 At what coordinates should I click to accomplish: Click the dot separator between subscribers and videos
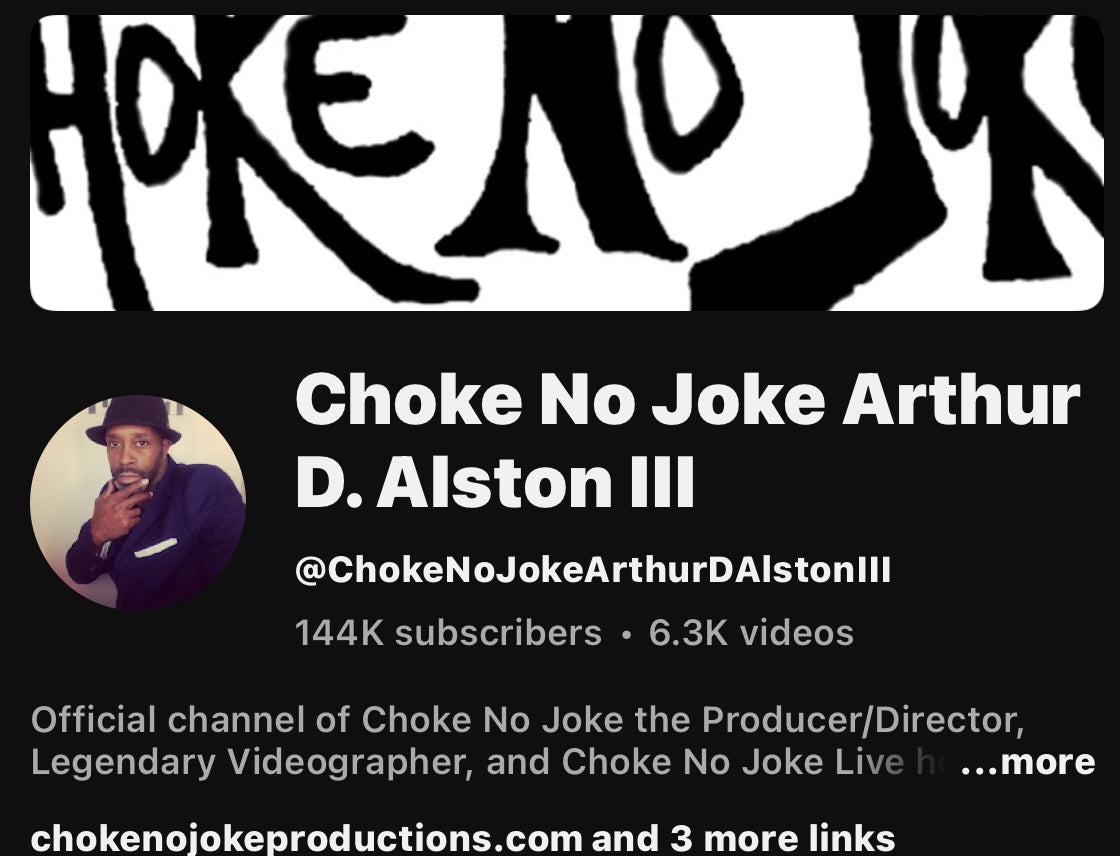pos(626,634)
